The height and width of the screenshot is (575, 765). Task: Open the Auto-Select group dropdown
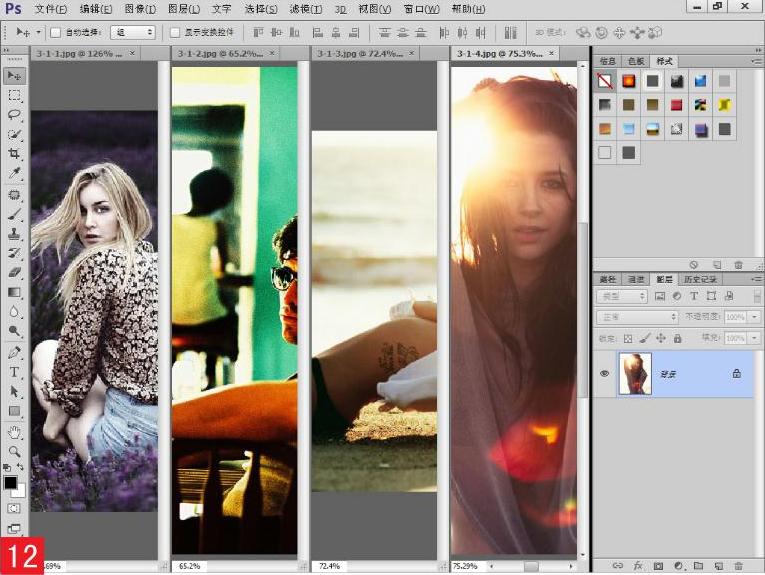tap(133, 33)
